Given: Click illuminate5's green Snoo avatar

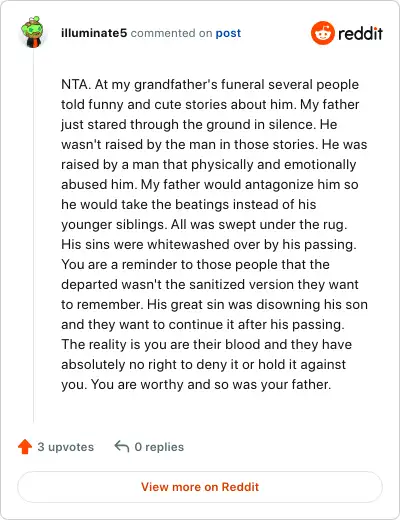Looking at the screenshot, I should [x=32, y=32].
